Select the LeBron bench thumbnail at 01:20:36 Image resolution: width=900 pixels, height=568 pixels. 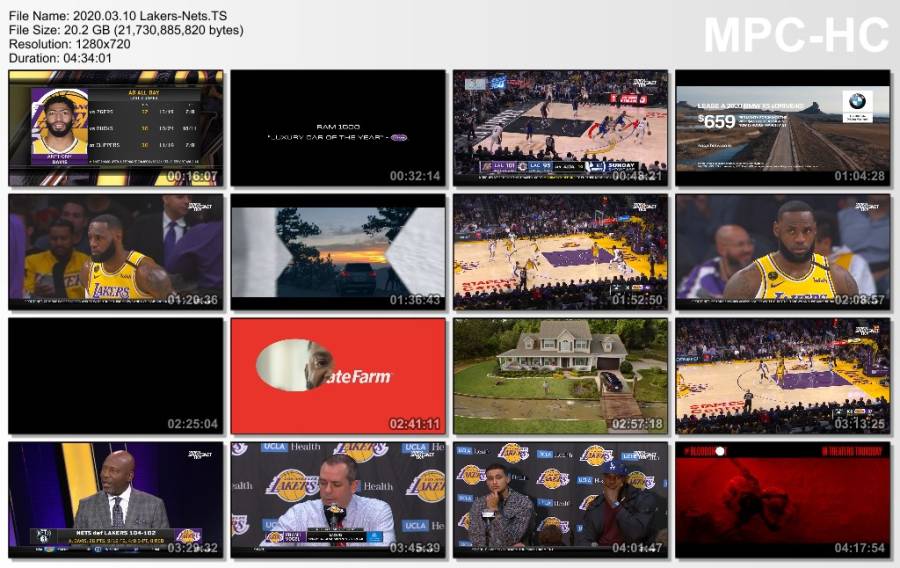(x=115, y=251)
